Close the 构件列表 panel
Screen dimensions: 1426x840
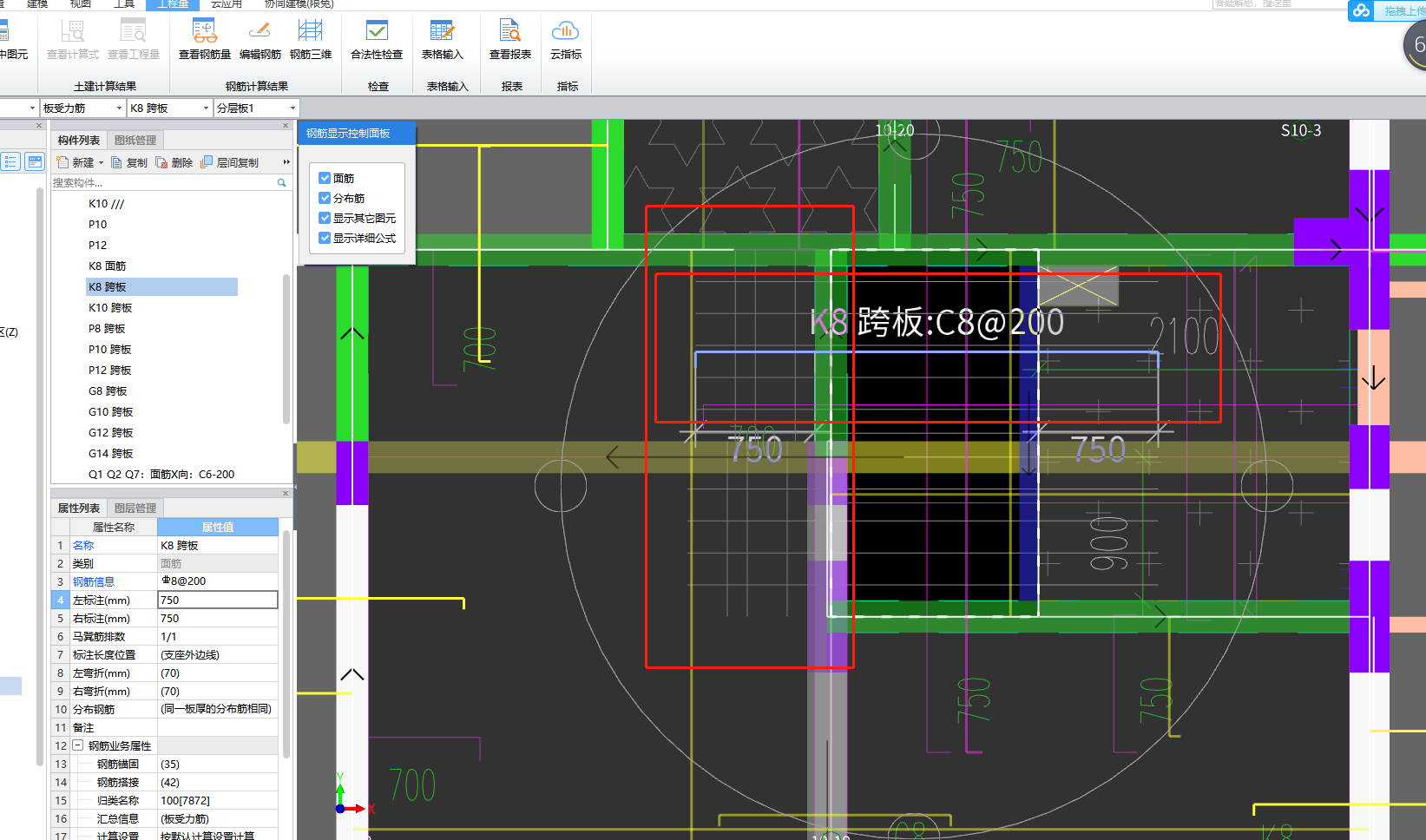pos(286,126)
